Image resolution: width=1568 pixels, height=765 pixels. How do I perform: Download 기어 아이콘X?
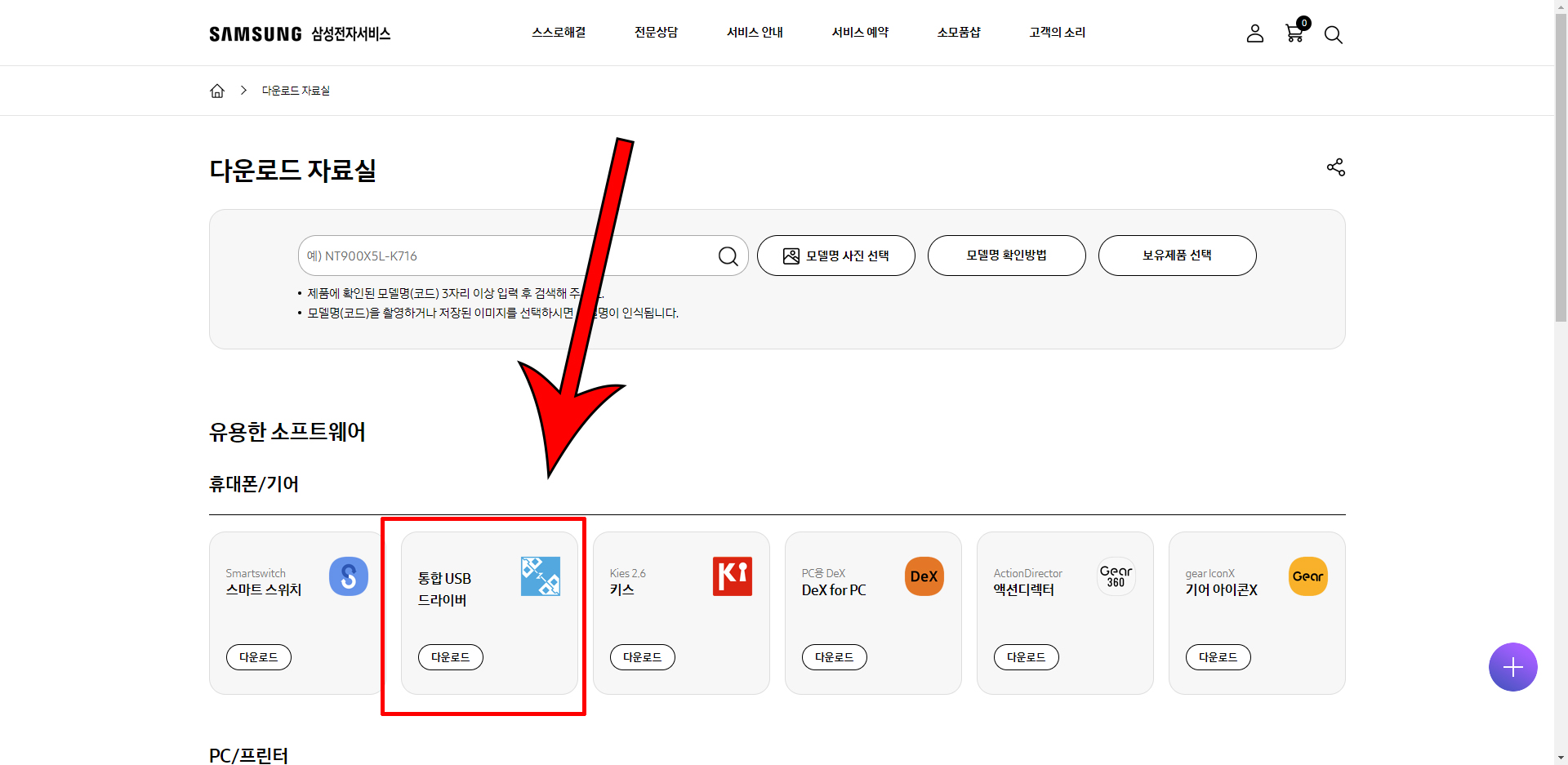1218,657
